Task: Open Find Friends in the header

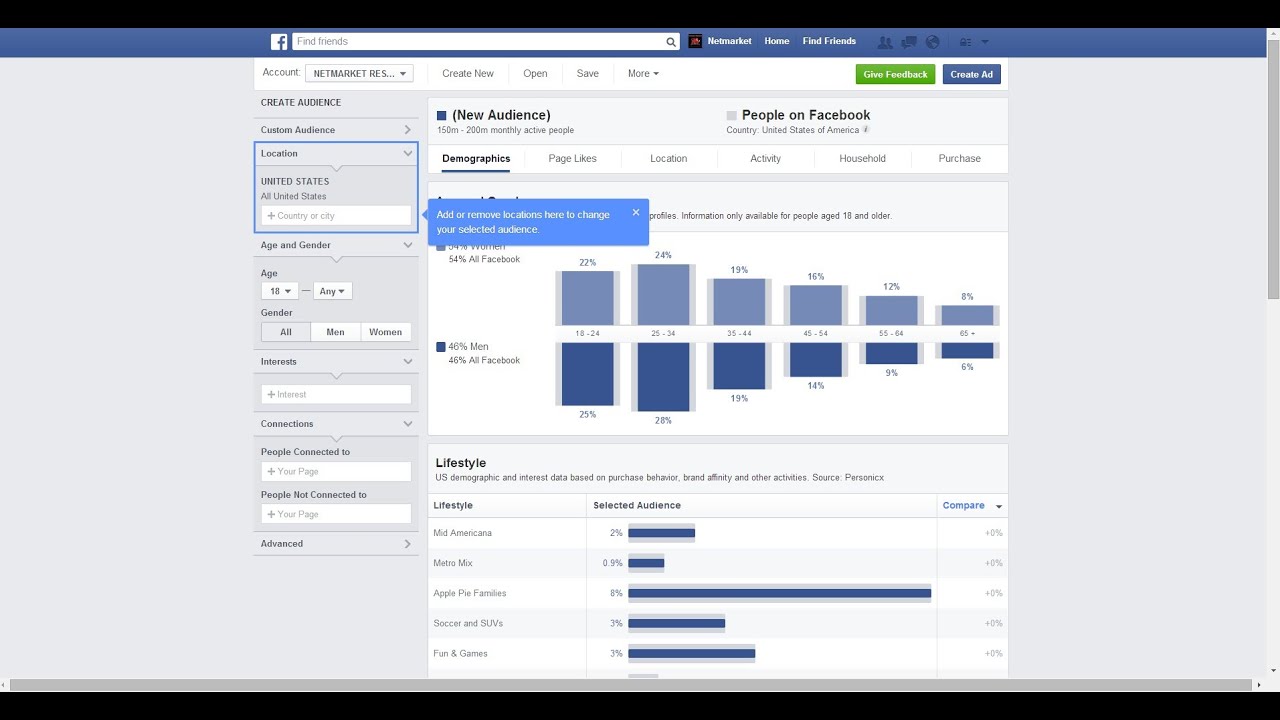Action: (x=829, y=42)
